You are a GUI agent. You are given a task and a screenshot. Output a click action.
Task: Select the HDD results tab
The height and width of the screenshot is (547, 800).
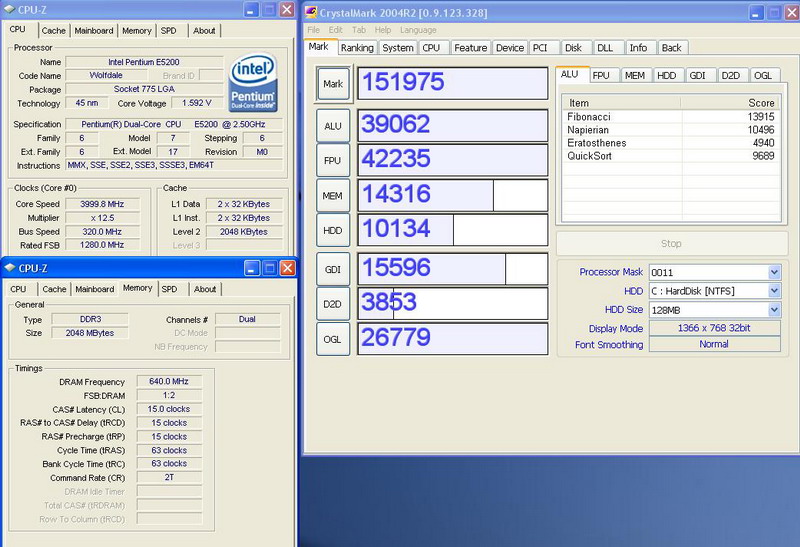click(668, 76)
